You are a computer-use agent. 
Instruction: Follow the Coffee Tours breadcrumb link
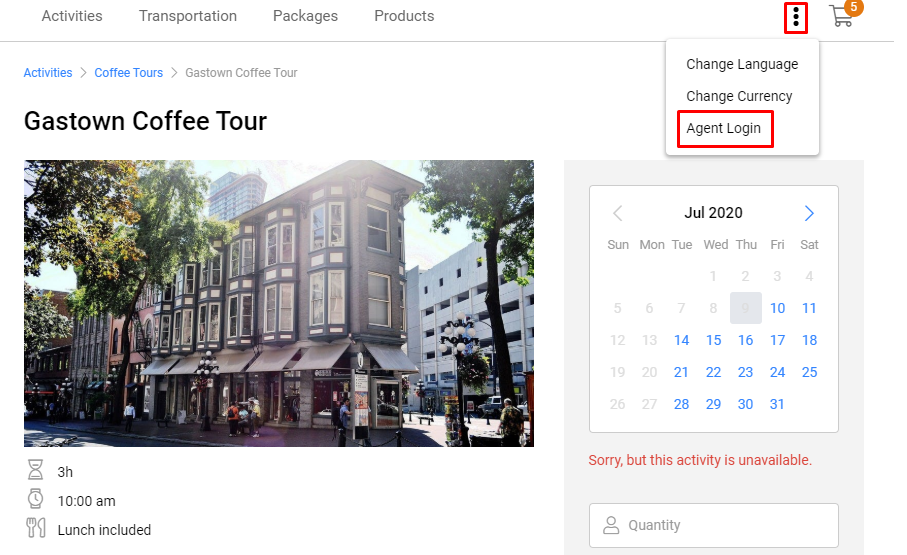tap(128, 73)
